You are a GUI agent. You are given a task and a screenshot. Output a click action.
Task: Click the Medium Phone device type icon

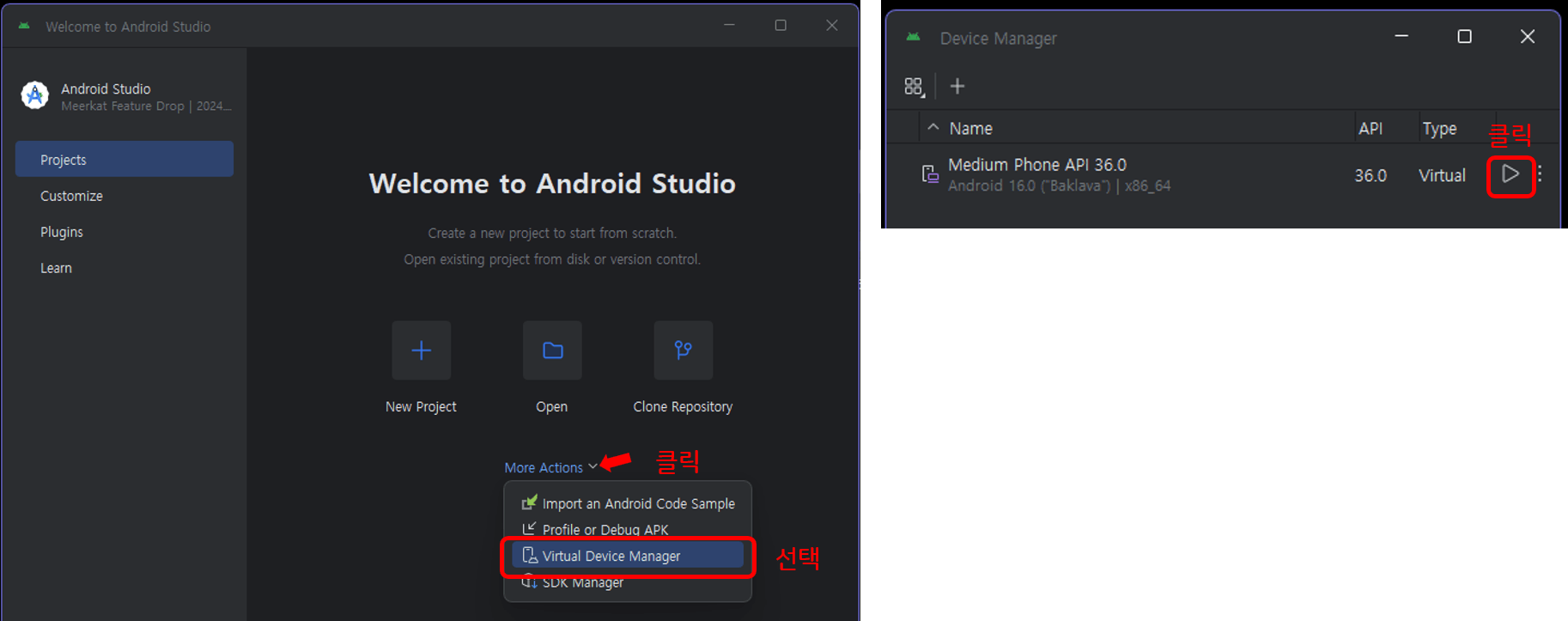(x=930, y=174)
